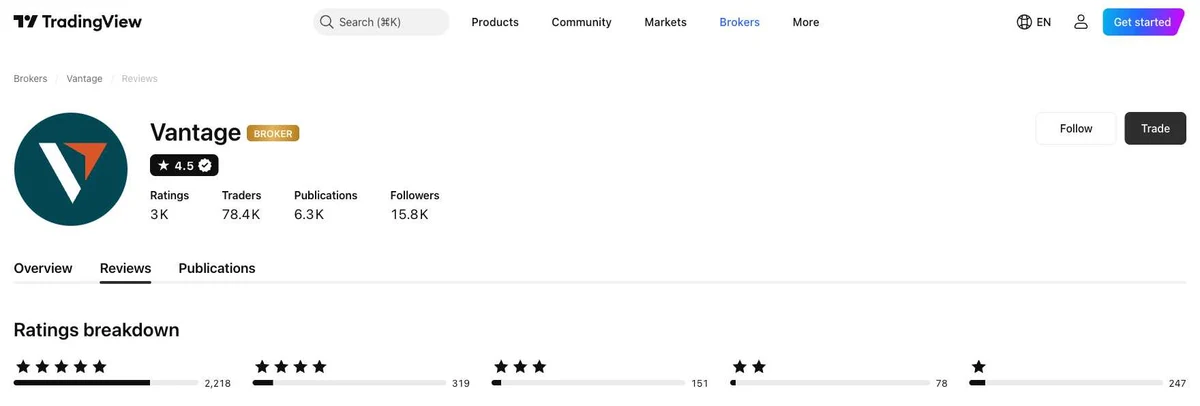The width and height of the screenshot is (1200, 406).
Task: Click the three-star bar showing 151
Action: click(x=588, y=383)
